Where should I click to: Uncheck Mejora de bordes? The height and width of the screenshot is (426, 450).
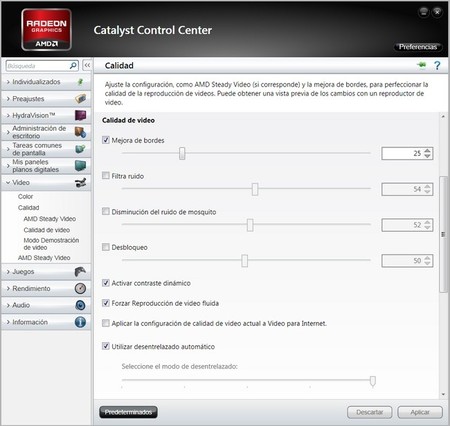click(106, 140)
